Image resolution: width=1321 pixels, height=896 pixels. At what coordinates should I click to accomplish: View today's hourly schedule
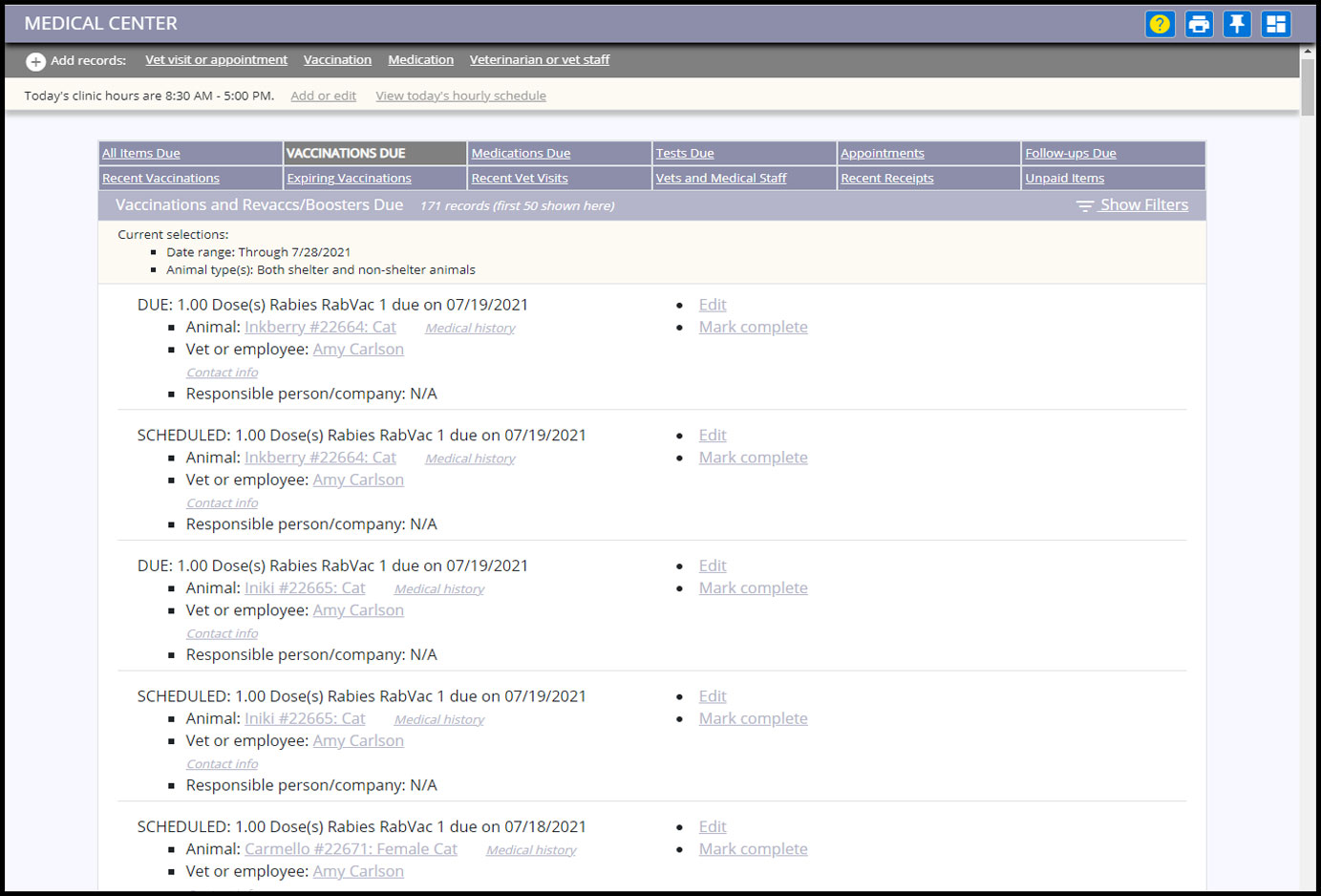[460, 96]
